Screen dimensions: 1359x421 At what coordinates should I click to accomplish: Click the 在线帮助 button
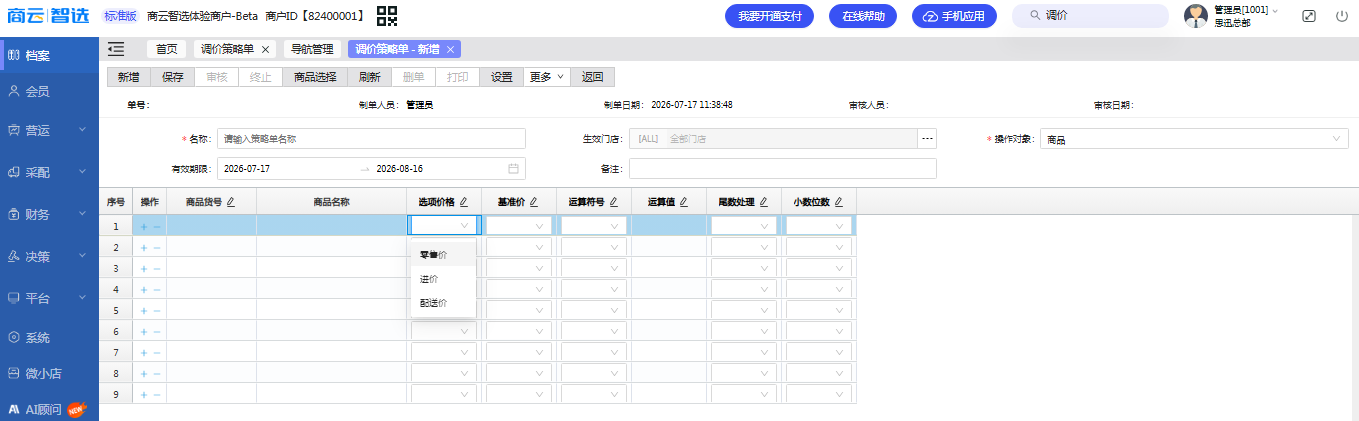tap(863, 16)
